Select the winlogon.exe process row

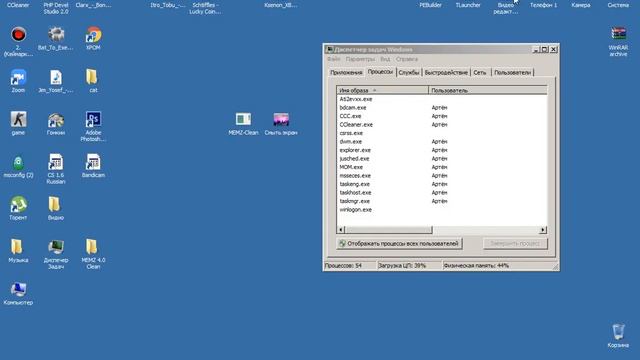tap(442, 209)
